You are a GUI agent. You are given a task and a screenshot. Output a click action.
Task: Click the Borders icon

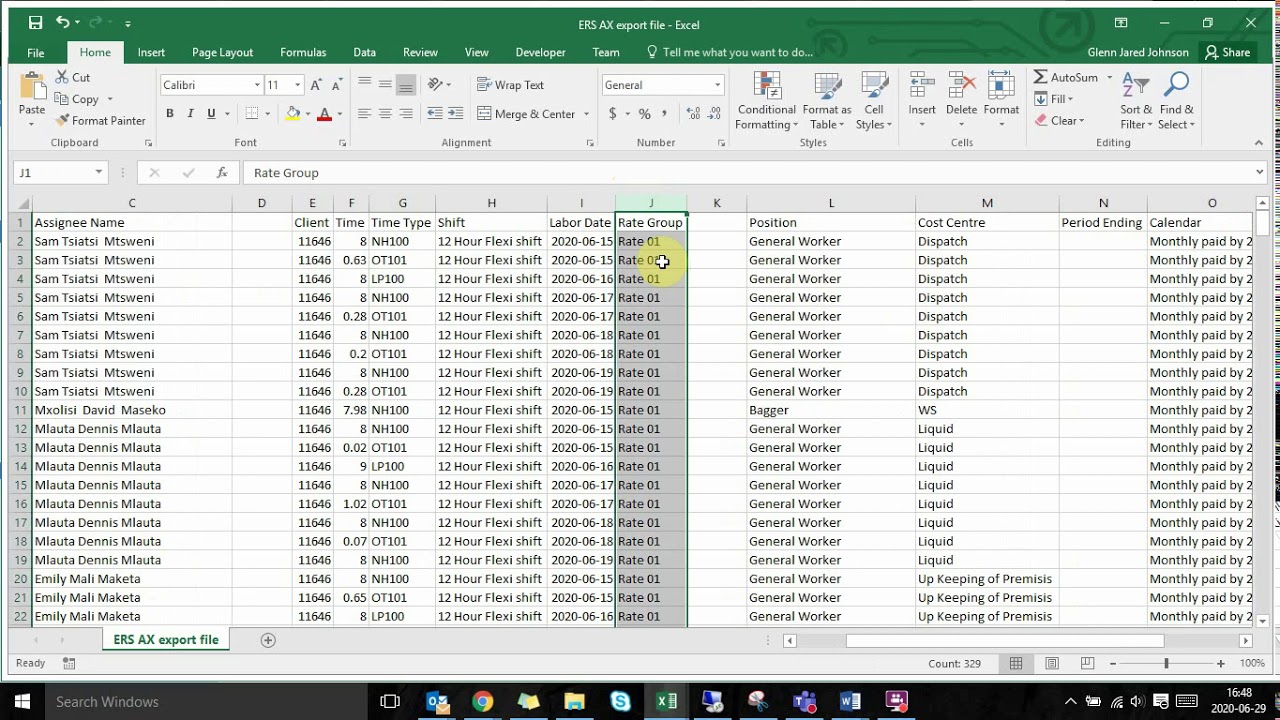coord(252,114)
